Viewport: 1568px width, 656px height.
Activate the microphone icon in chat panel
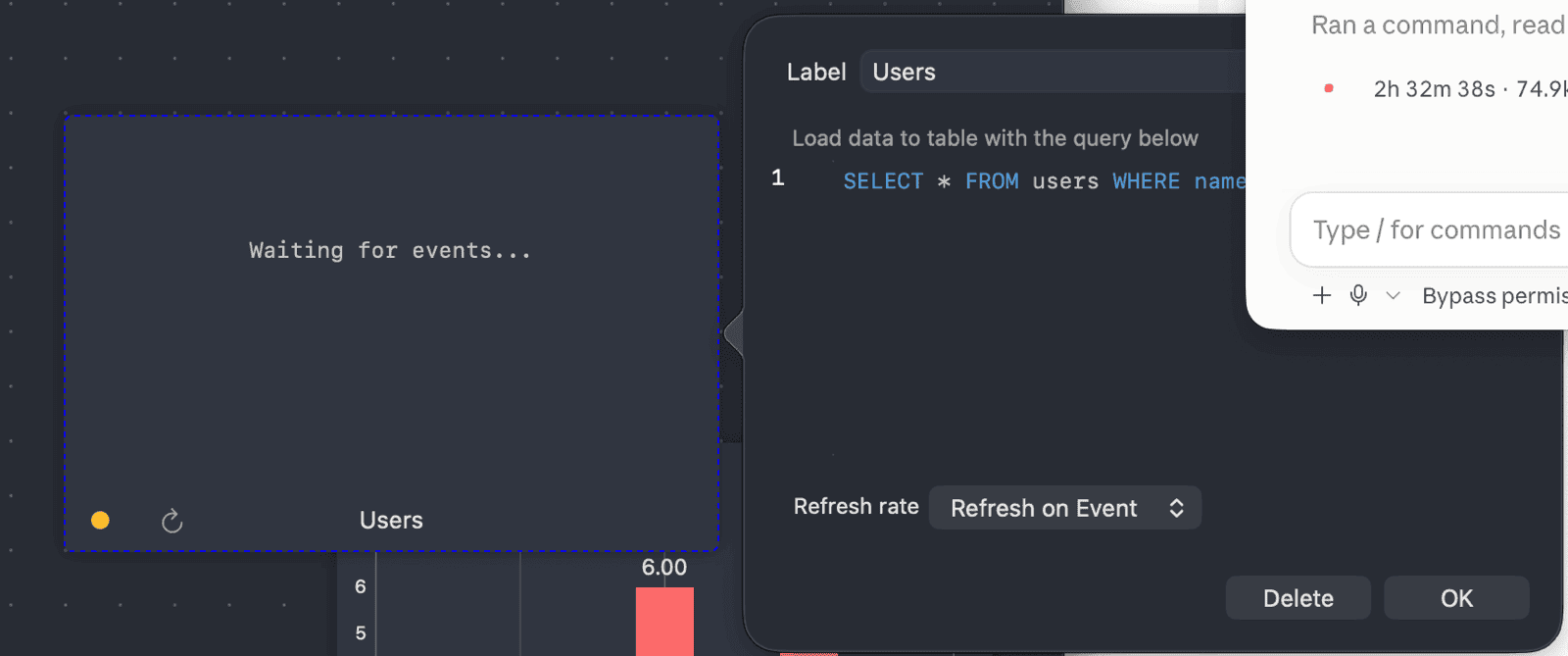(x=1358, y=295)
